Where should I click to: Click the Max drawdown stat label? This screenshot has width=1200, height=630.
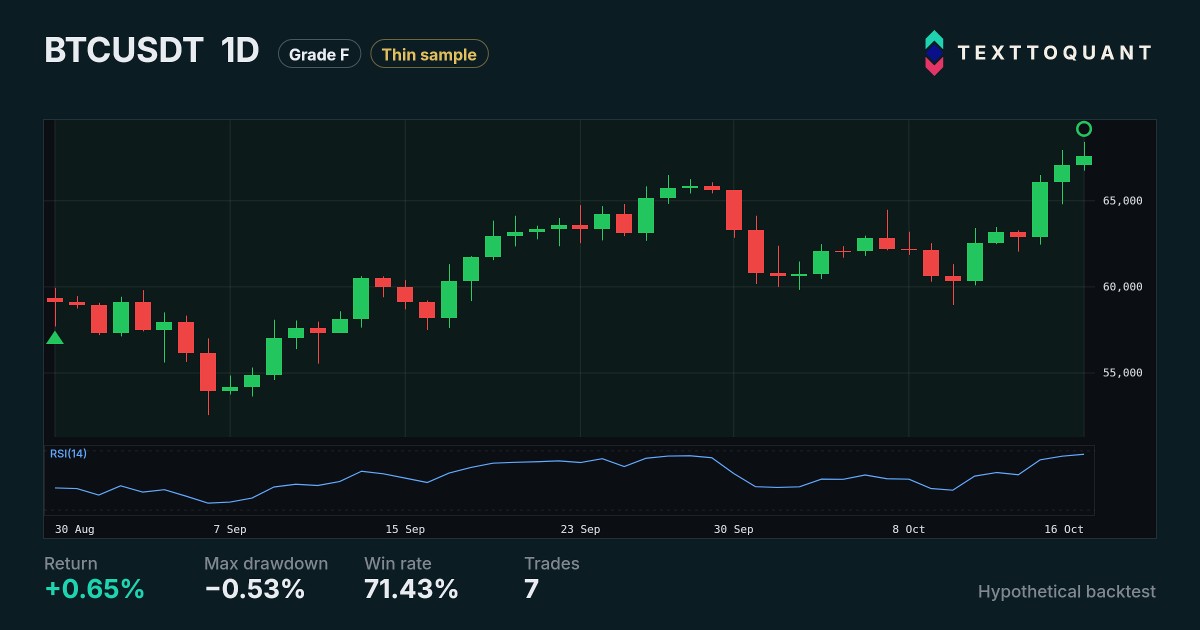(x=266, y=564)
